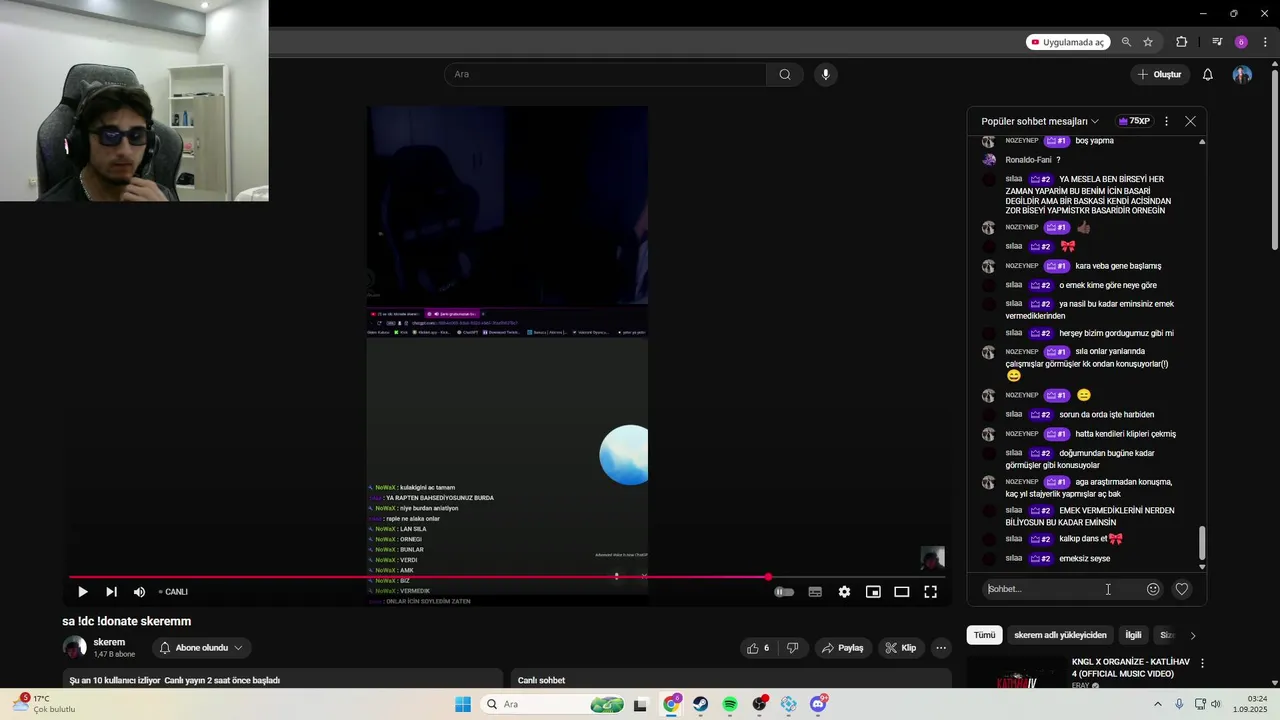Dislike the video with thumbs down
This screenshot has height=720, width=1280.
coord(792,648)
